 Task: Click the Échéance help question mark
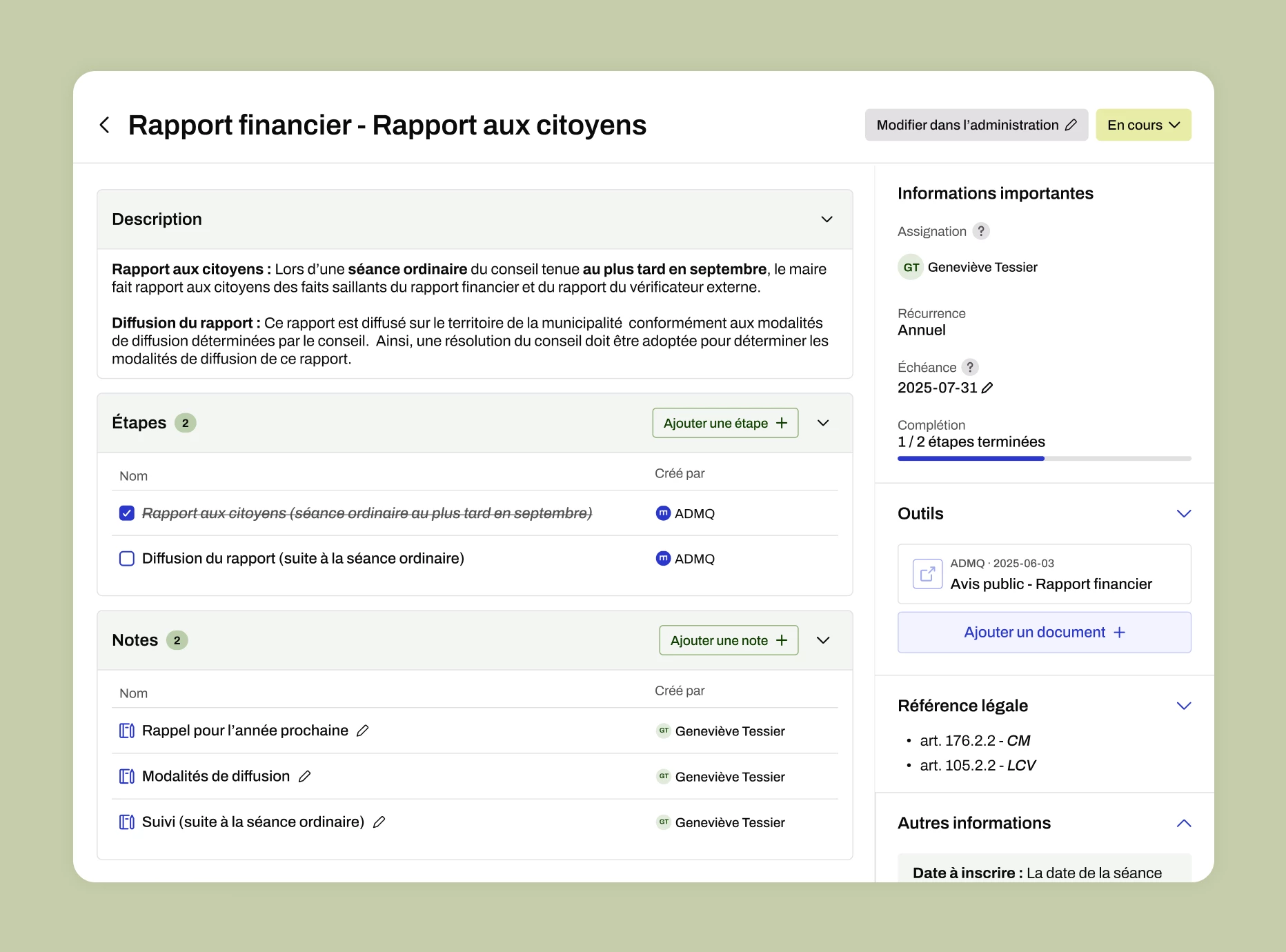(x=970, y=367)
